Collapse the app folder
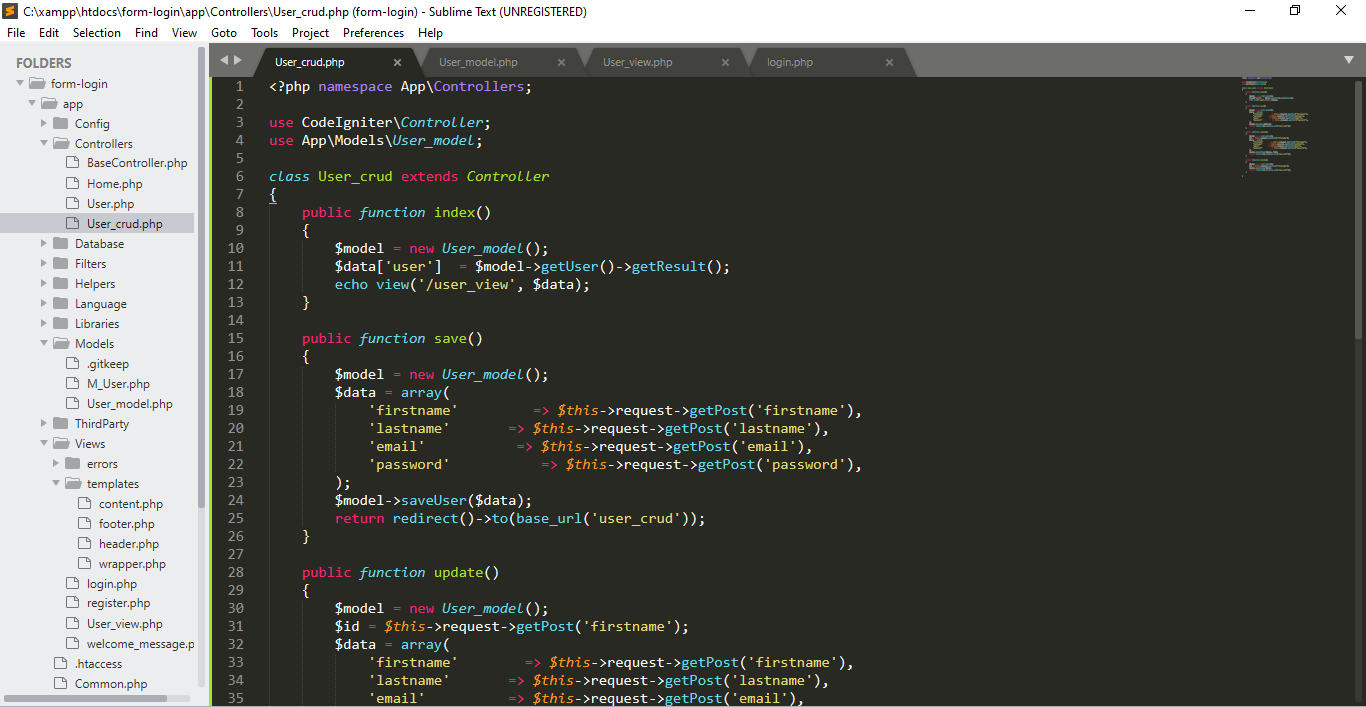 tap(32, 104)
